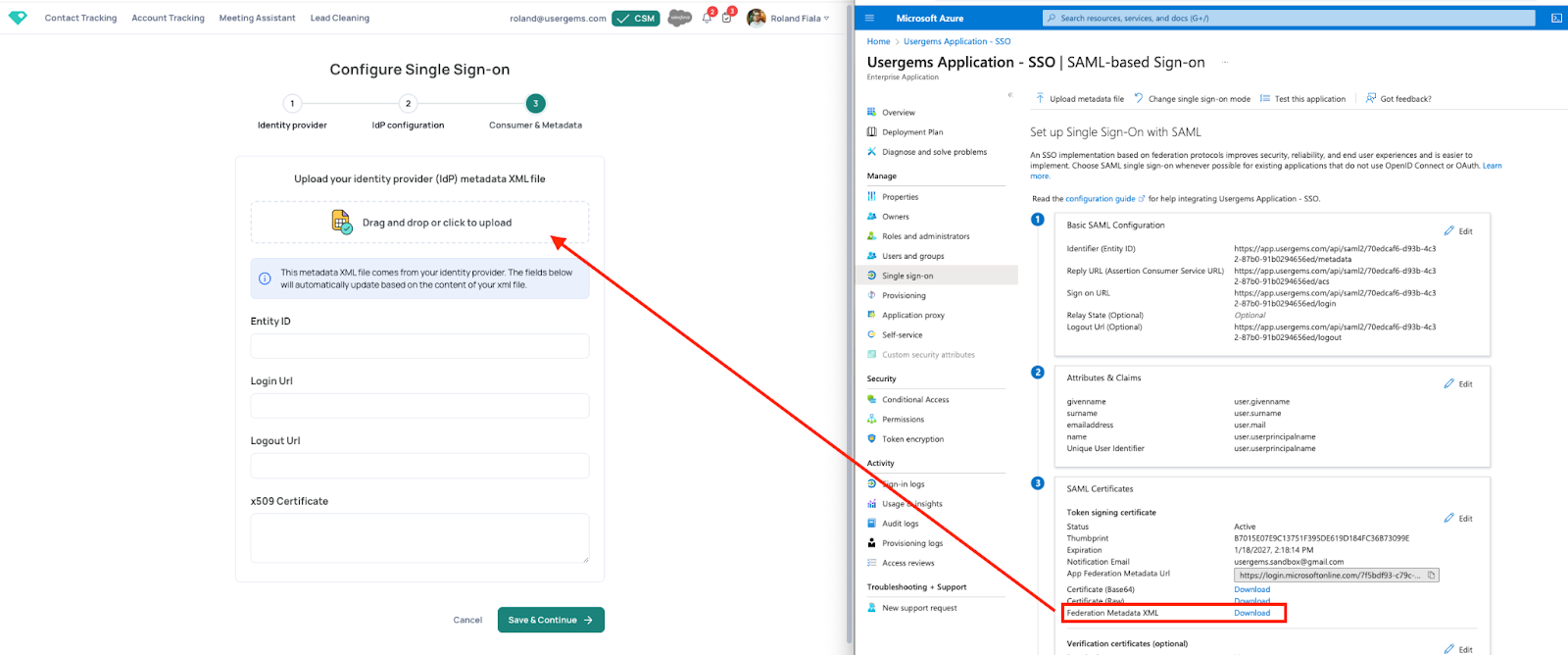The width and height of the screenshot is (1568, 655).
Task: Go to step 2 IdP configuration
Action: coord(408,103)
